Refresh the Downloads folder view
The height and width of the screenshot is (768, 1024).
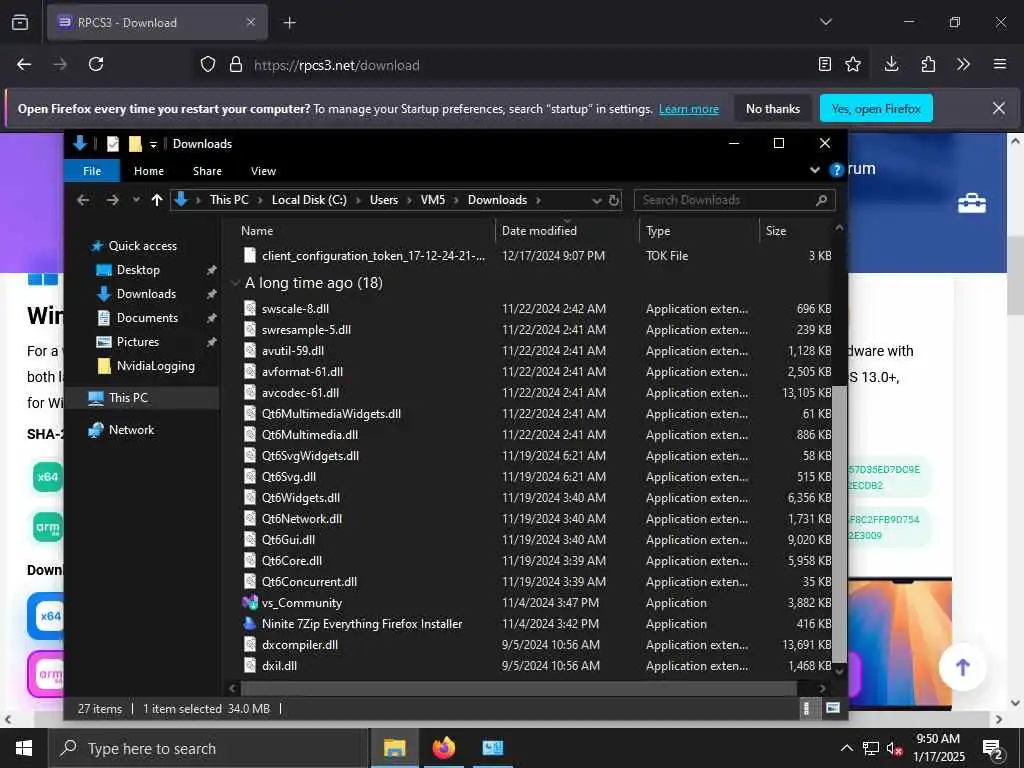(x=614, y=200)
